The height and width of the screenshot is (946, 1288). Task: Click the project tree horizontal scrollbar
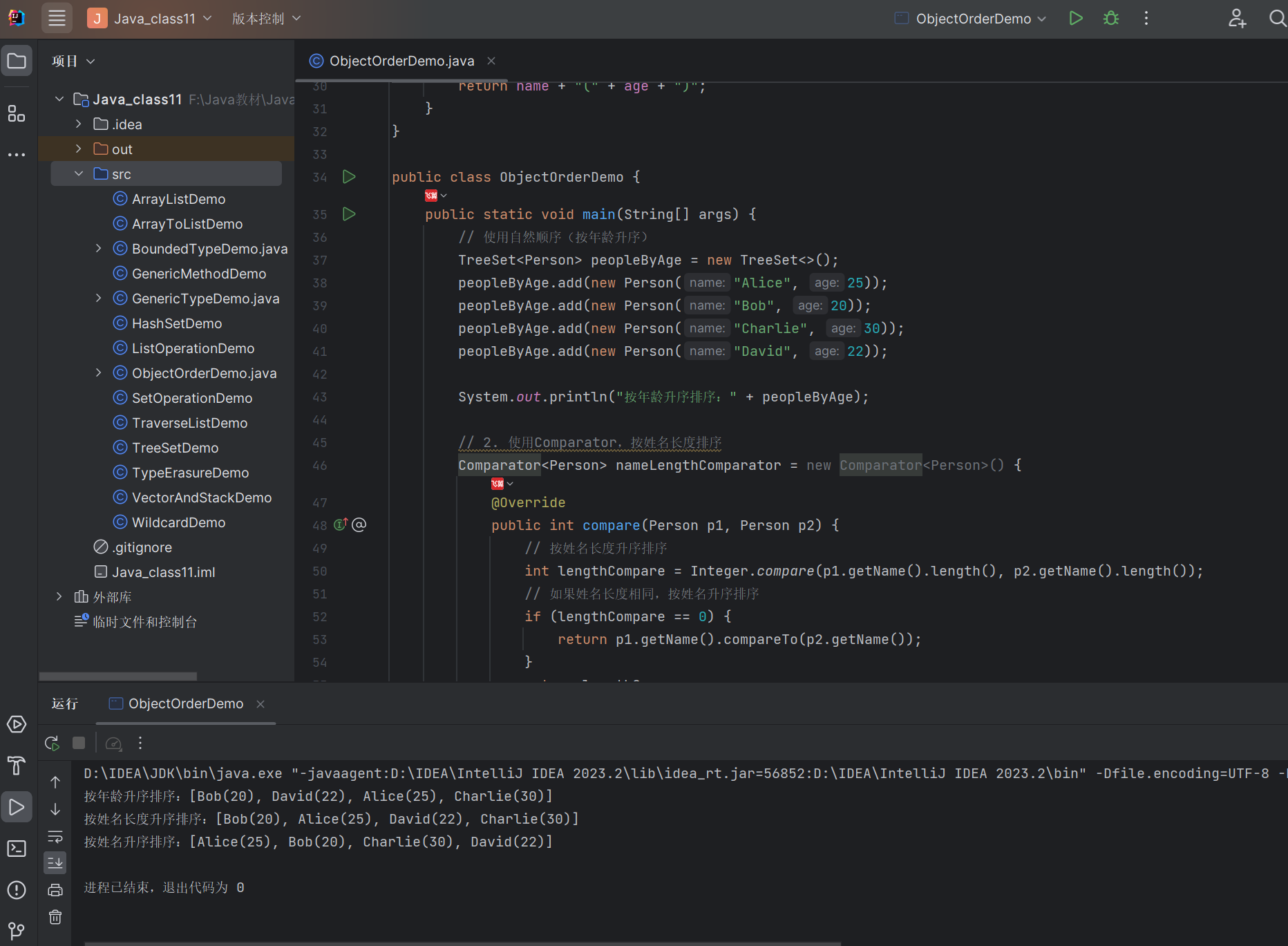tap(118, 676)
